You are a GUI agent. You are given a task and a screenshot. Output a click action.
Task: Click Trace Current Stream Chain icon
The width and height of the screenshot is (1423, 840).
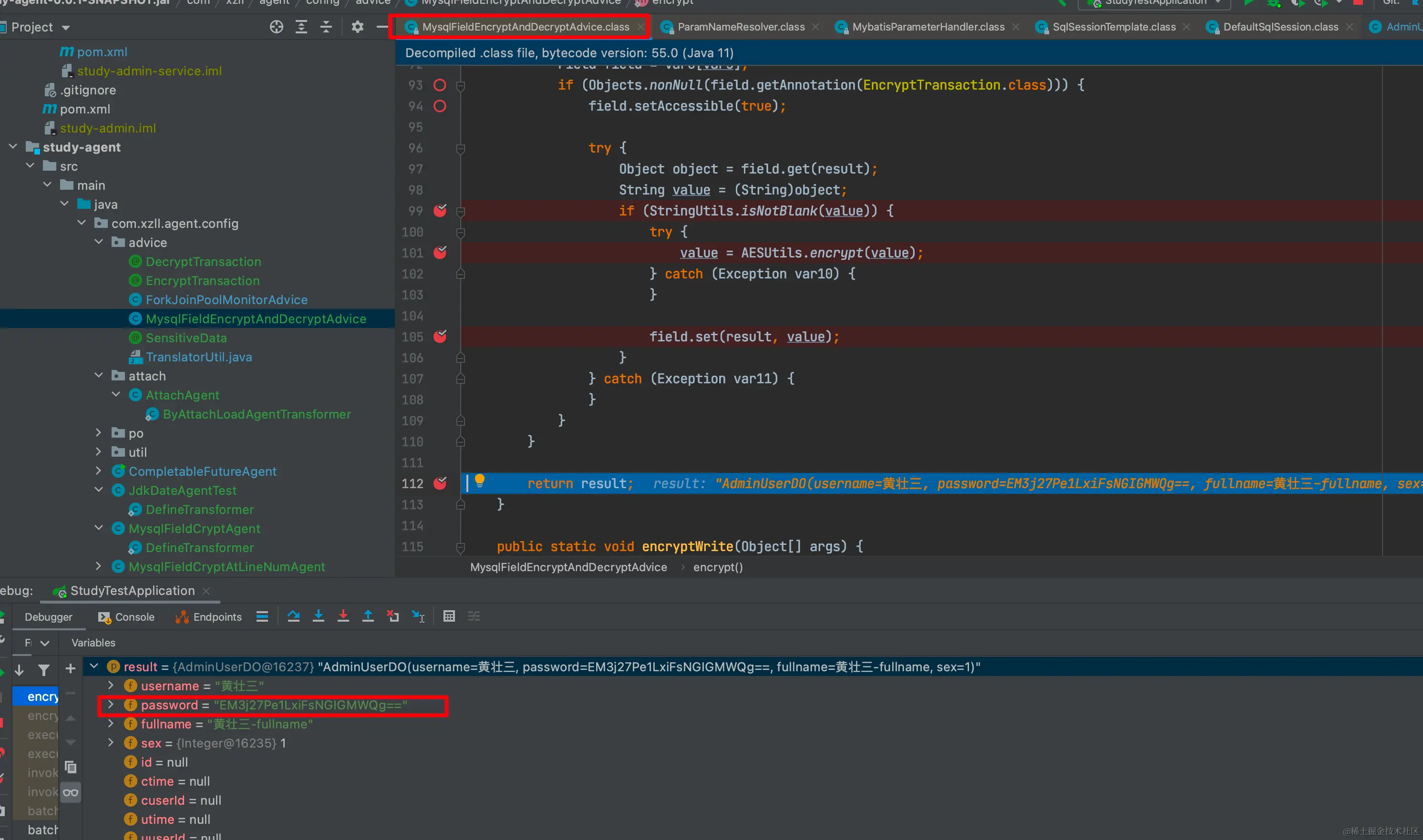coord(474,616)
